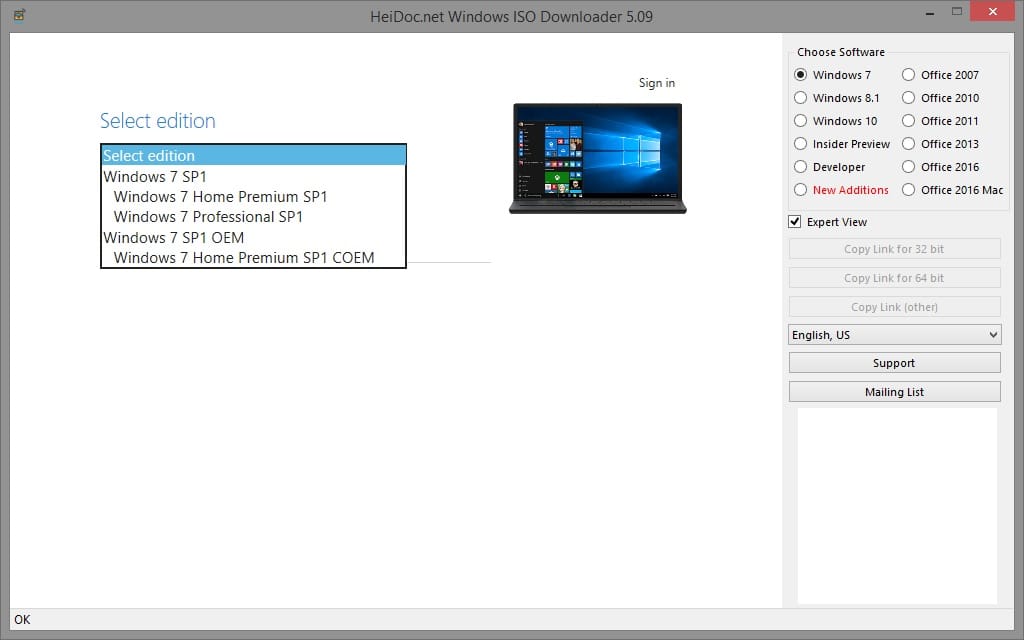Choose Windows 7 Professional SP1 edition
This screenshot has height=640, width=1024.
point(253,217)
